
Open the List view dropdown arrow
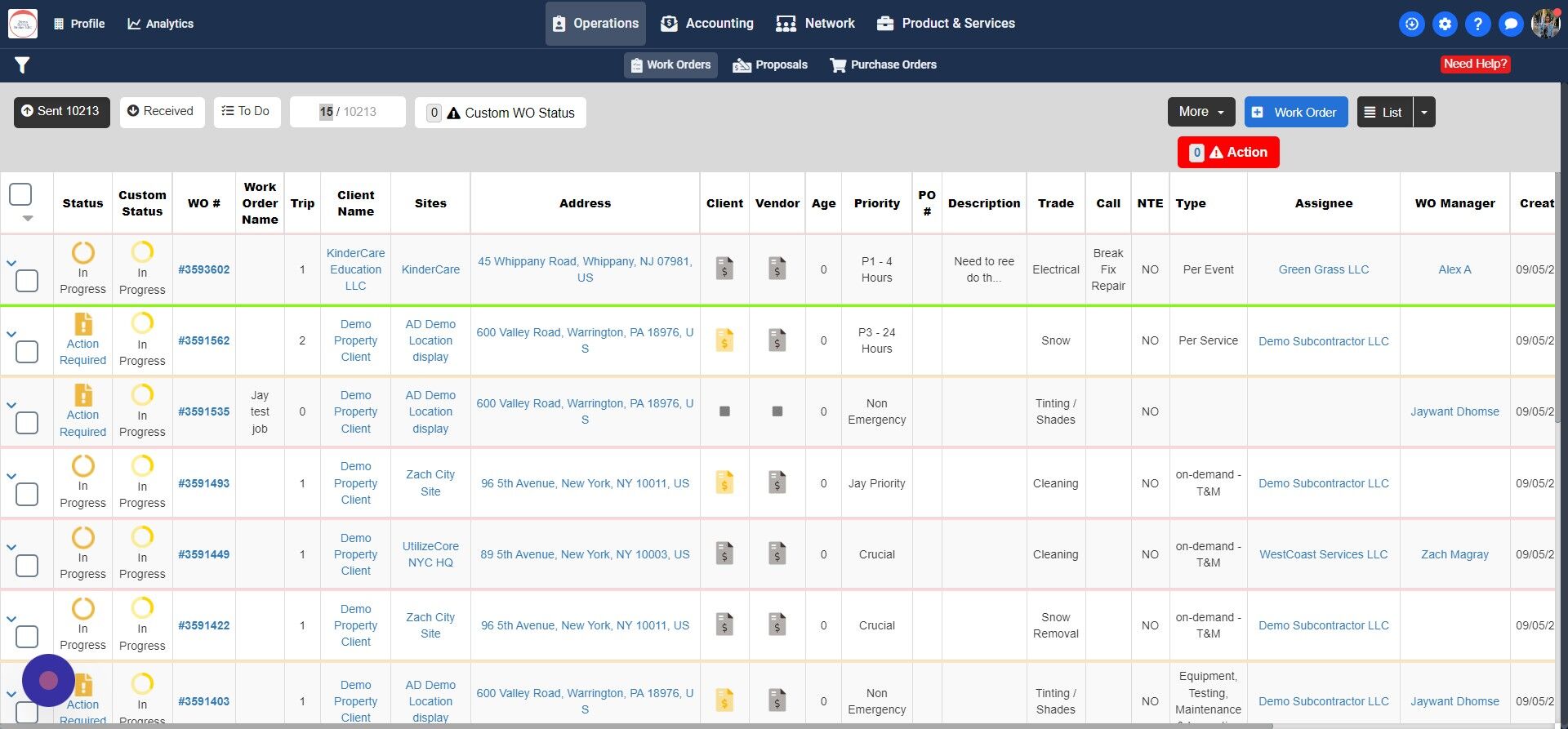tap(1423, 112)
